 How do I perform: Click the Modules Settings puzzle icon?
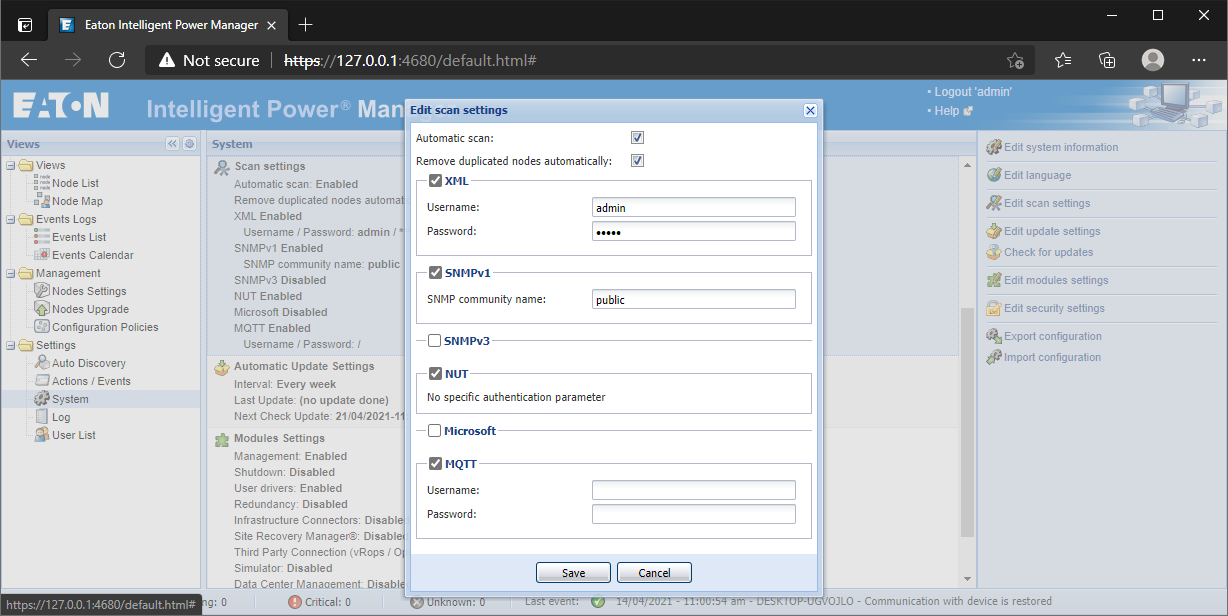pos(222,439)
